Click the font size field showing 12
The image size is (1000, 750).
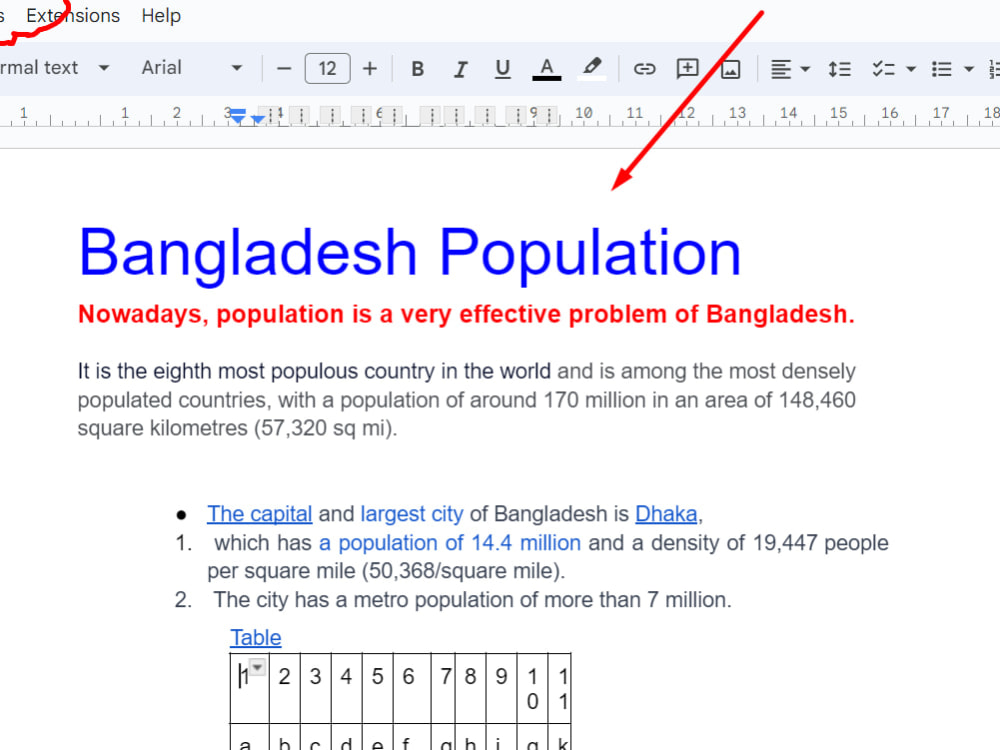point(327,68)
